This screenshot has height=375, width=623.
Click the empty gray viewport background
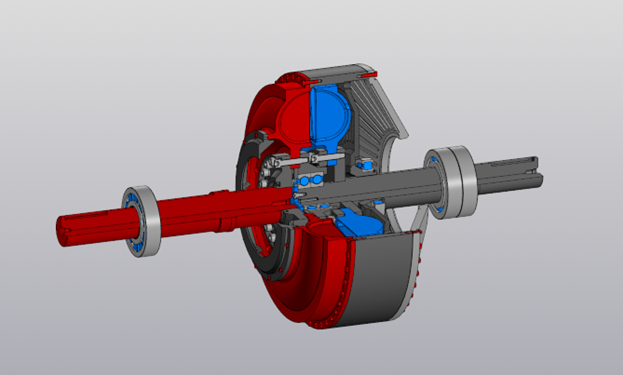[119, 79]
